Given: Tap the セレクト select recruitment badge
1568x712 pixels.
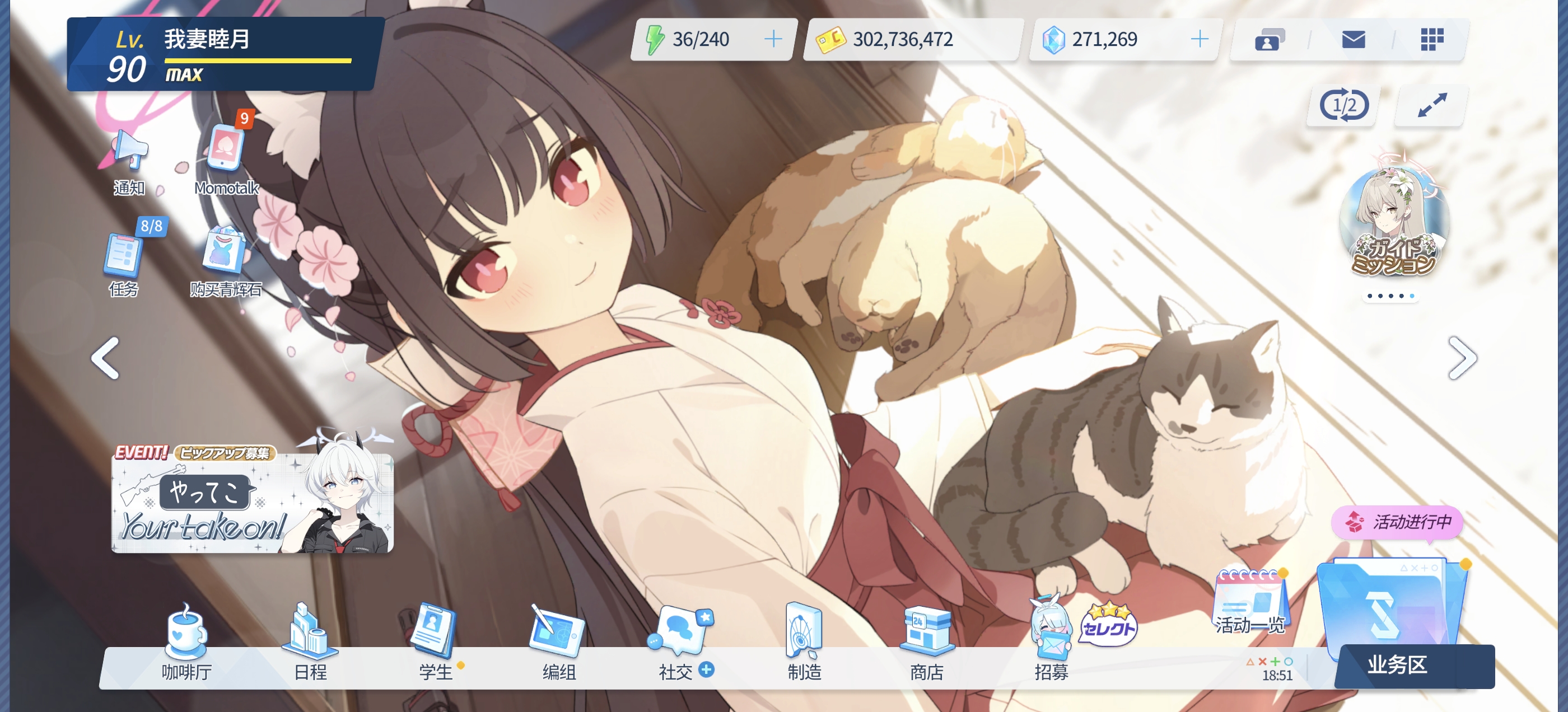Looking at the screenshot, I should pos(1108,624).
